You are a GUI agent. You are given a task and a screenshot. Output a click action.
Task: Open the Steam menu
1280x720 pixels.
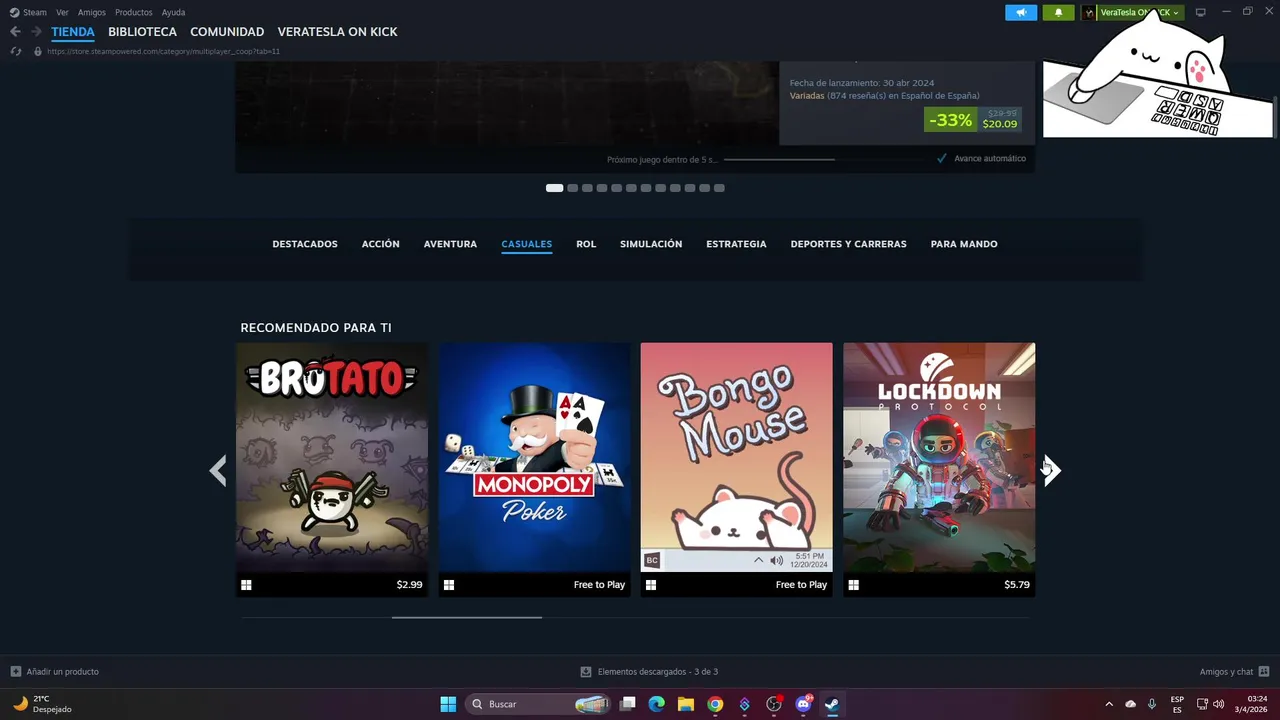coord(28,12)
